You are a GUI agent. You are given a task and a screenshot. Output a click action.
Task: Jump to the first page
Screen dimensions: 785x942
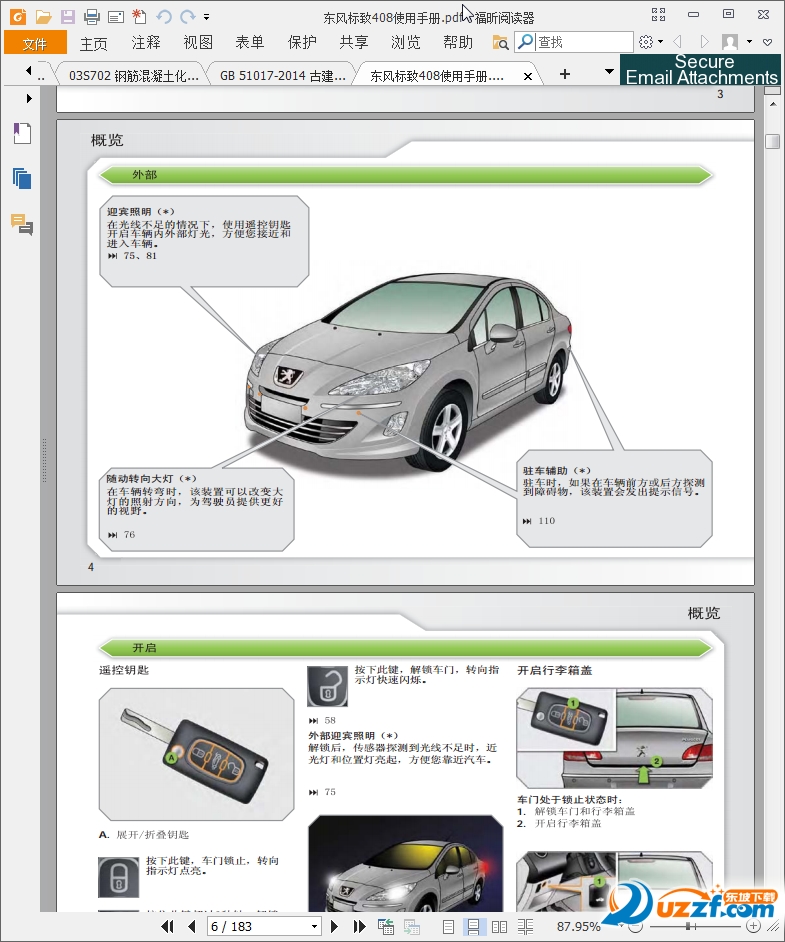pyautogui.click(x=168, y=927)
